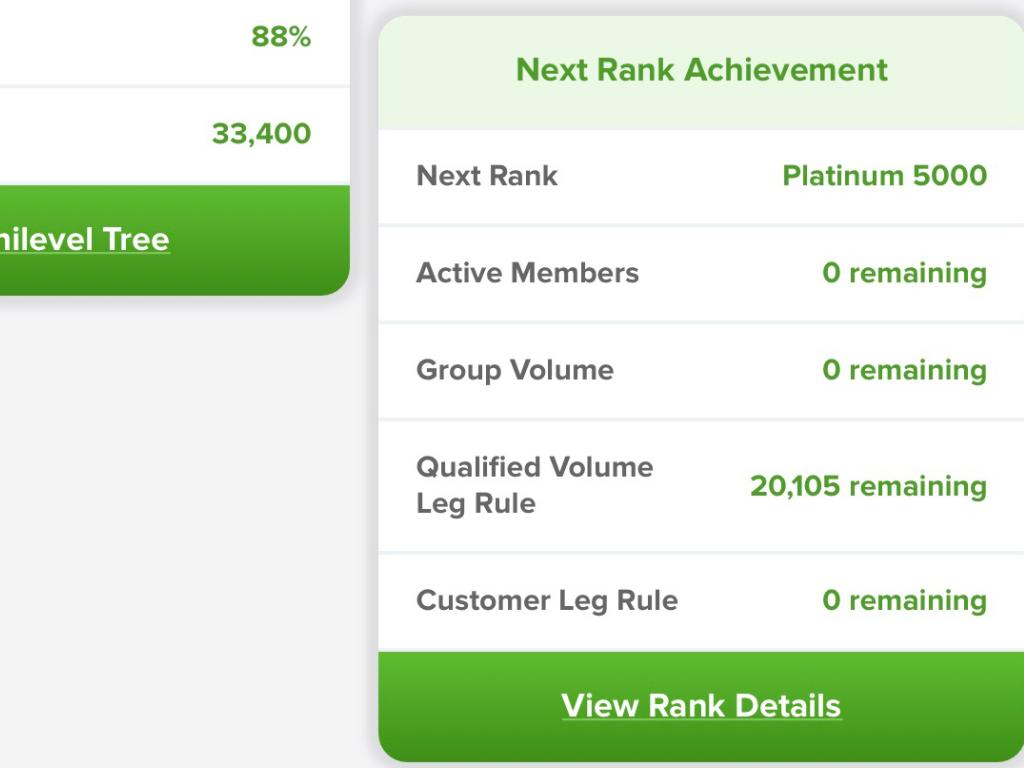The image size is (1024, 768).
Task: Click the 33,400 volume value
Action: click(261, 134)
